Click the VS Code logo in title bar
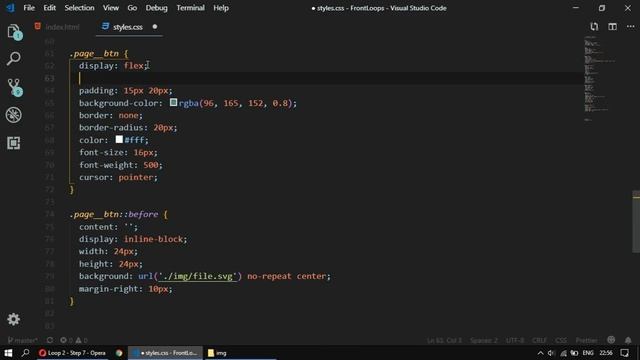The height and width of the screenshot is (360, 640). pyautogui.click(x=10, y=8)
